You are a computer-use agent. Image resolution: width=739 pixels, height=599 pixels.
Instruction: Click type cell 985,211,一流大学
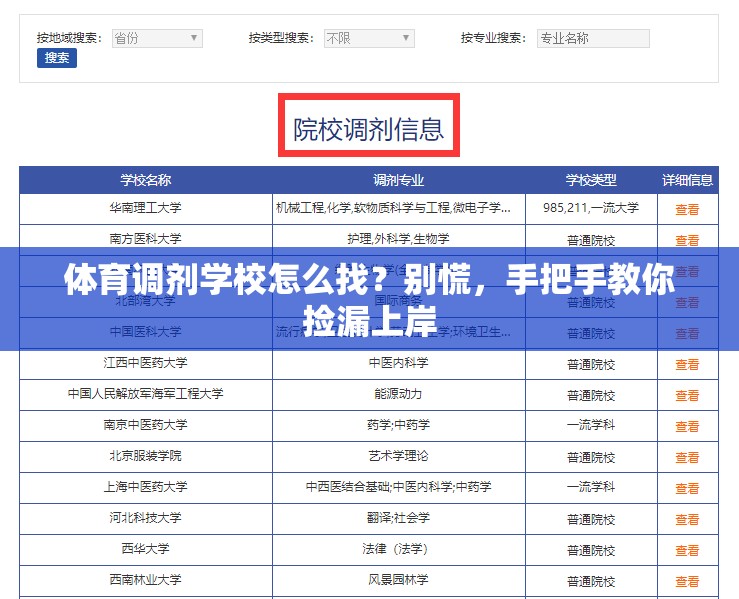click(x=591, y=208)
